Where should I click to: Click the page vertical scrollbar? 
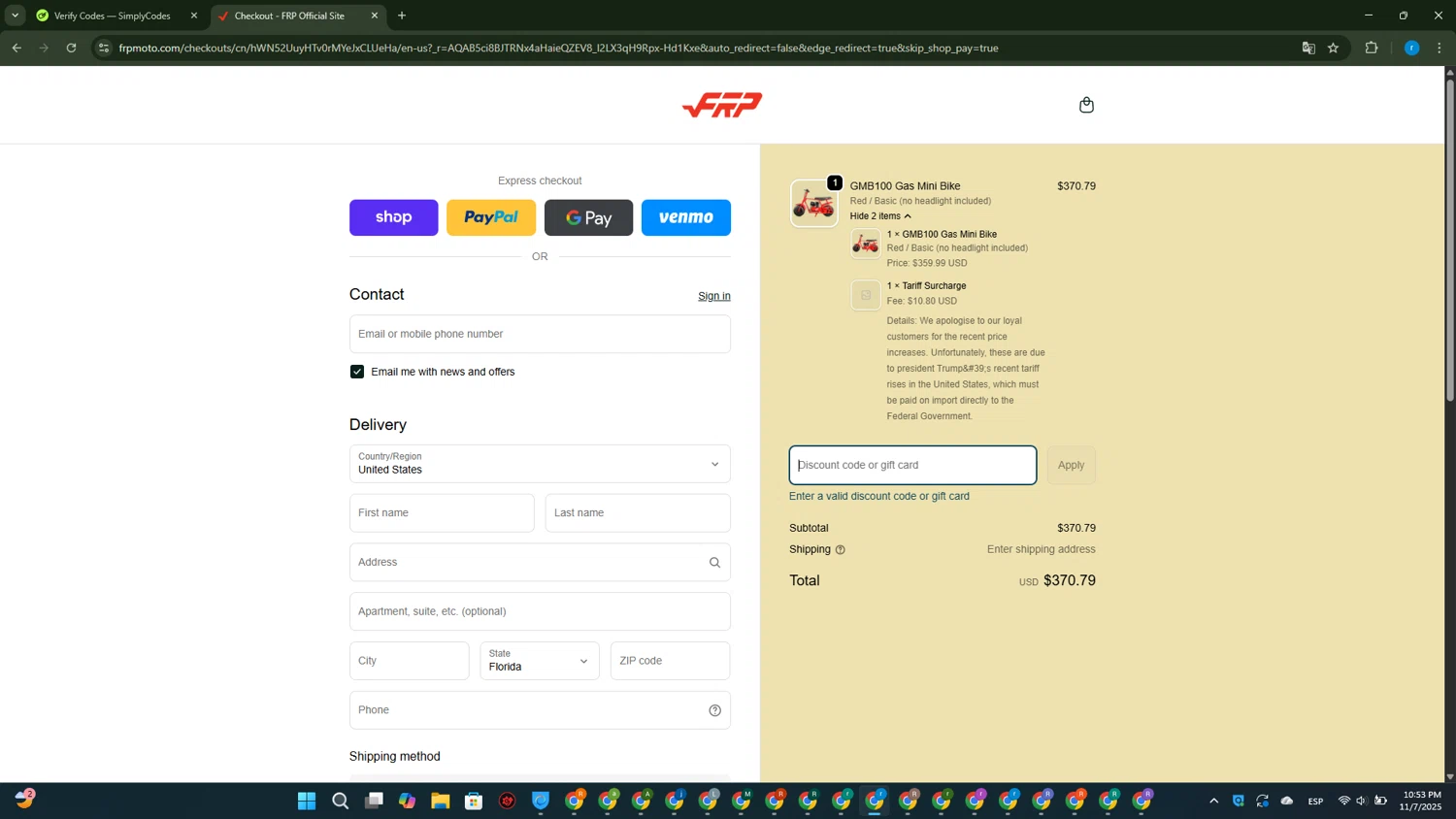pos(1450,241)
